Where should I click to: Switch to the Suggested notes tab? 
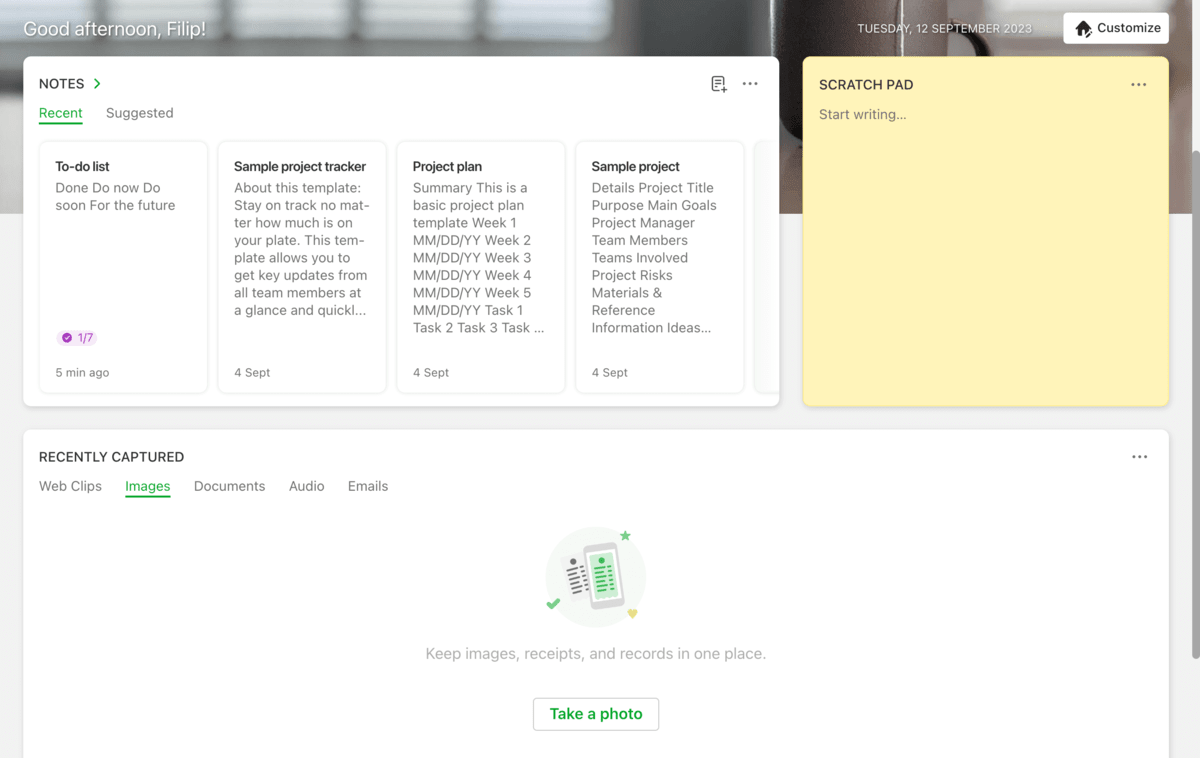tap(139, 113)
